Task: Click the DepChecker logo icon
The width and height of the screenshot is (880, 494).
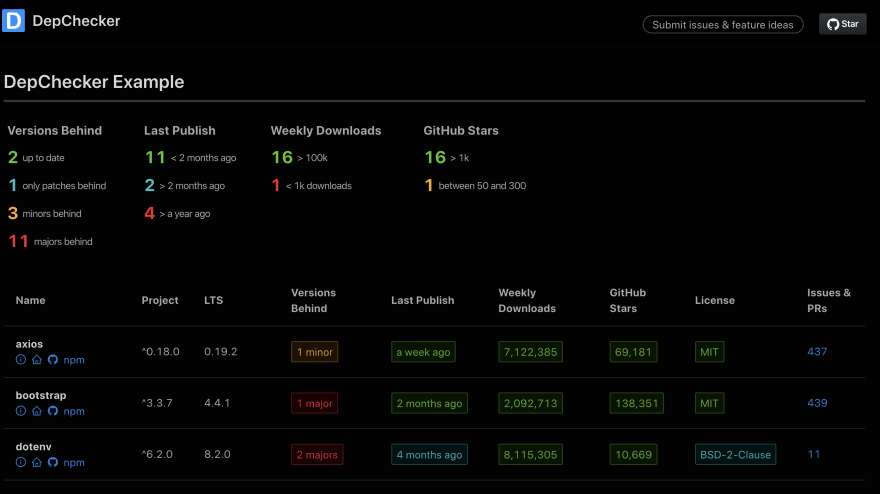Action: click(x=13, y=21)
